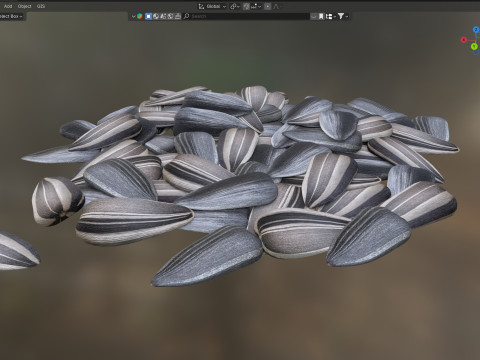
Task: Open the Global orientation dropdown
Action: click(x=216, y=6)
